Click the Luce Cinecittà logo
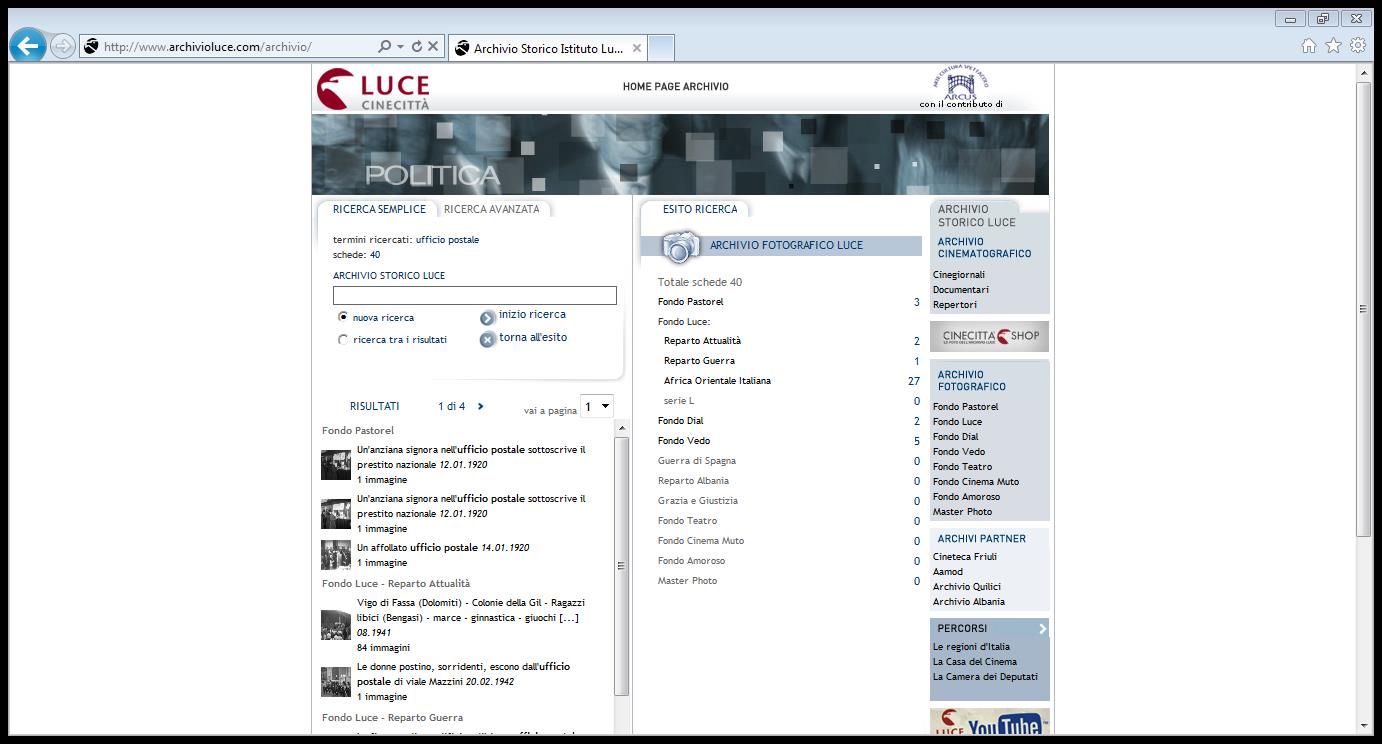 pyautogui.click(x=373, y=90)
